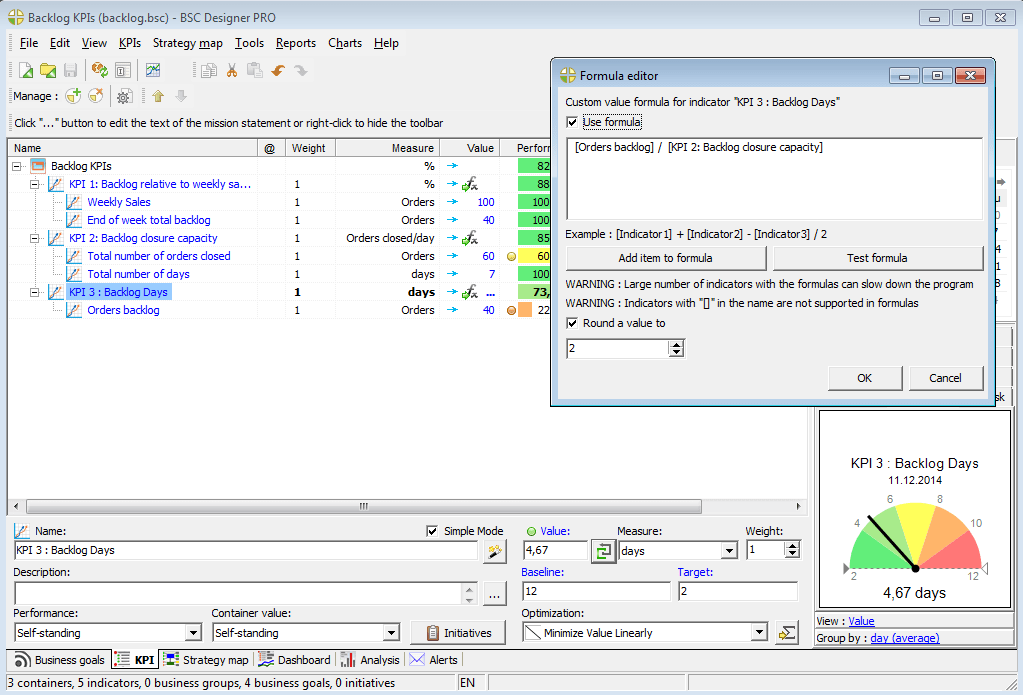1023x695 pixels.
Task: Open the Charts menu
Action: pyautogui.click(x=345, y=43)
